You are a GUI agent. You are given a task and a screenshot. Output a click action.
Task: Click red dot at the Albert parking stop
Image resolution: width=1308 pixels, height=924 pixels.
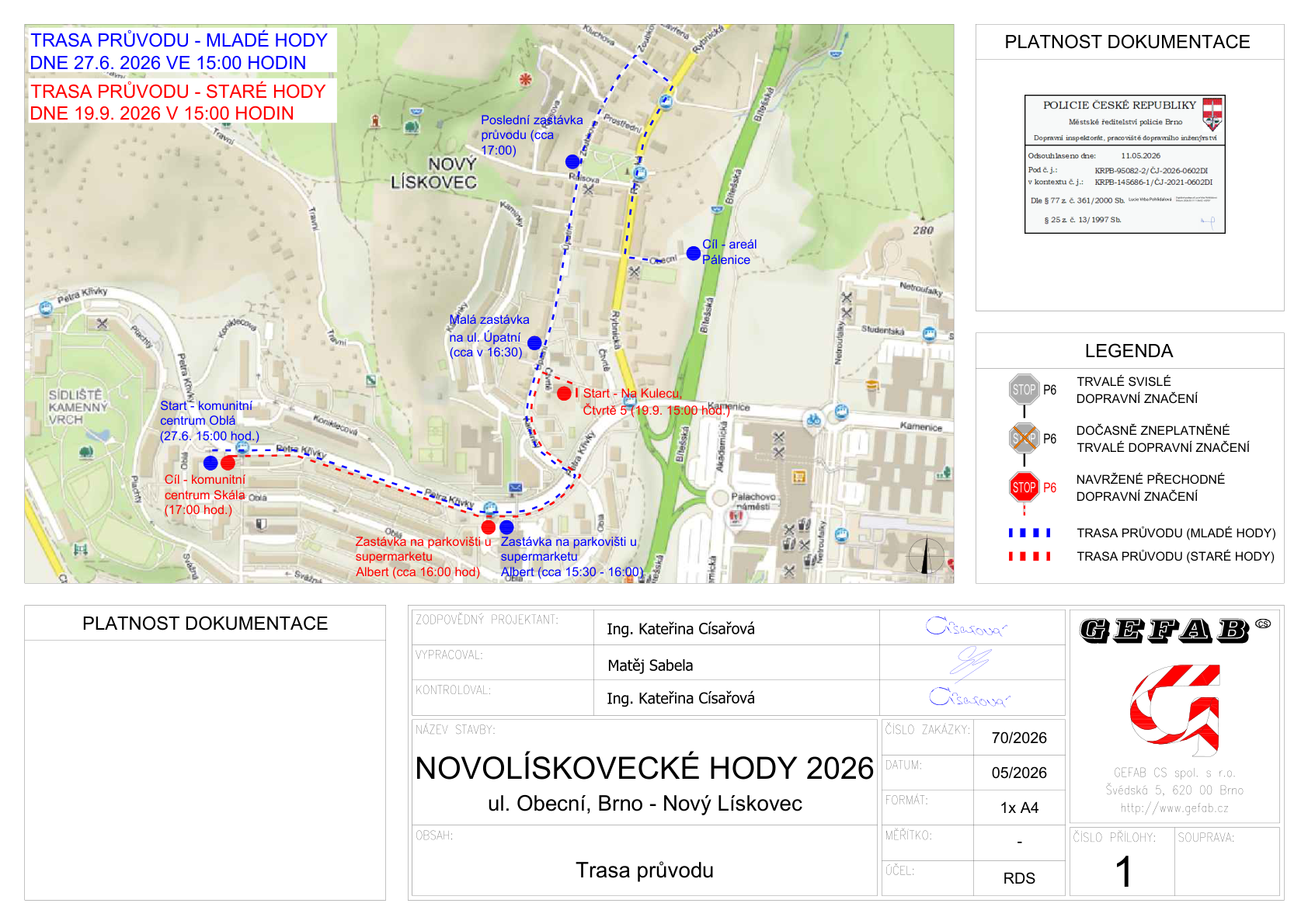coord(489,527)
